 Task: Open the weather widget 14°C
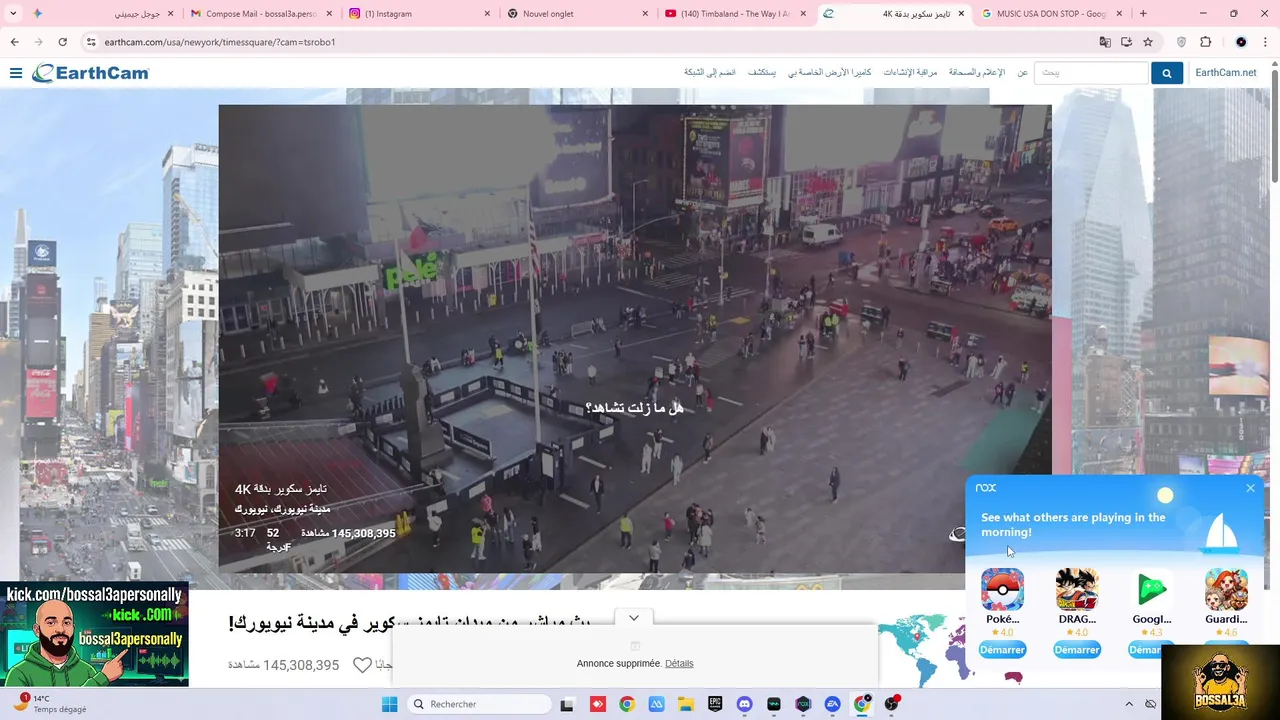[x=50, y=704]
